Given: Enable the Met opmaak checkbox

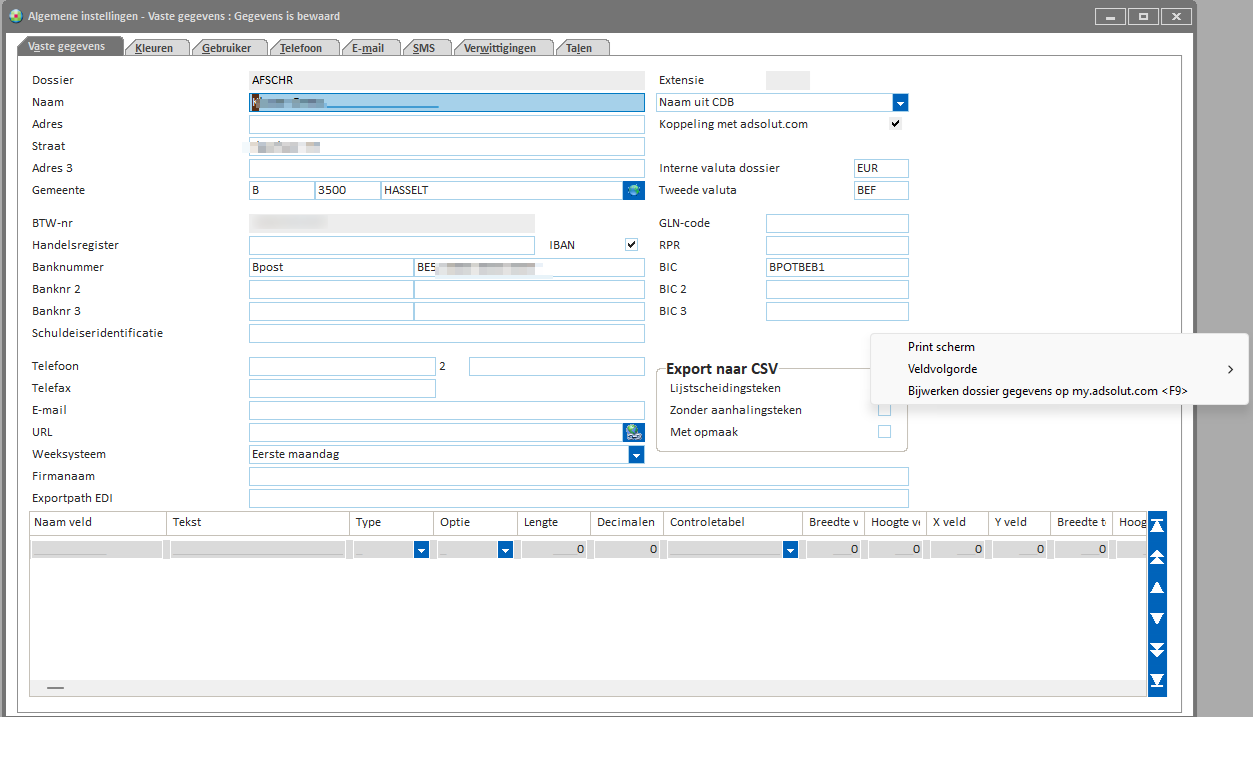Looking at the screenshot, I should click(x=884, y=432).
